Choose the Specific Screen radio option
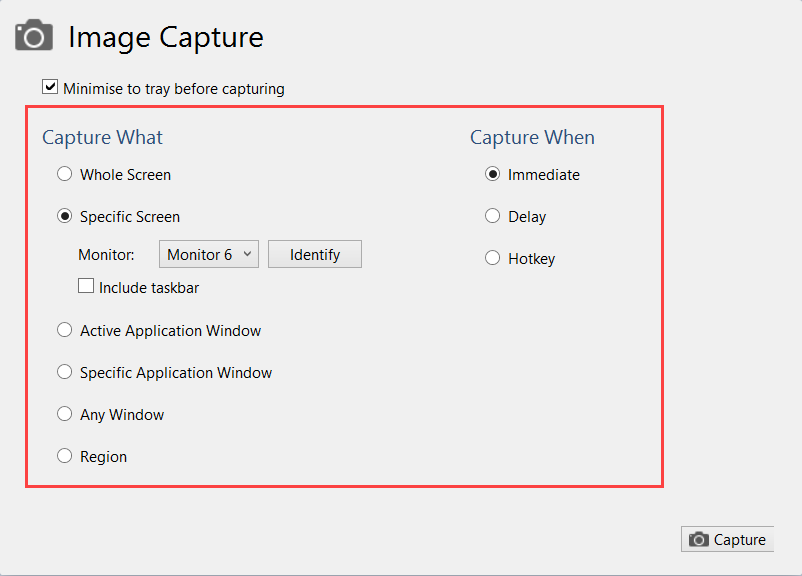Viewport: 802px width, 576px height. click(65, 216)
